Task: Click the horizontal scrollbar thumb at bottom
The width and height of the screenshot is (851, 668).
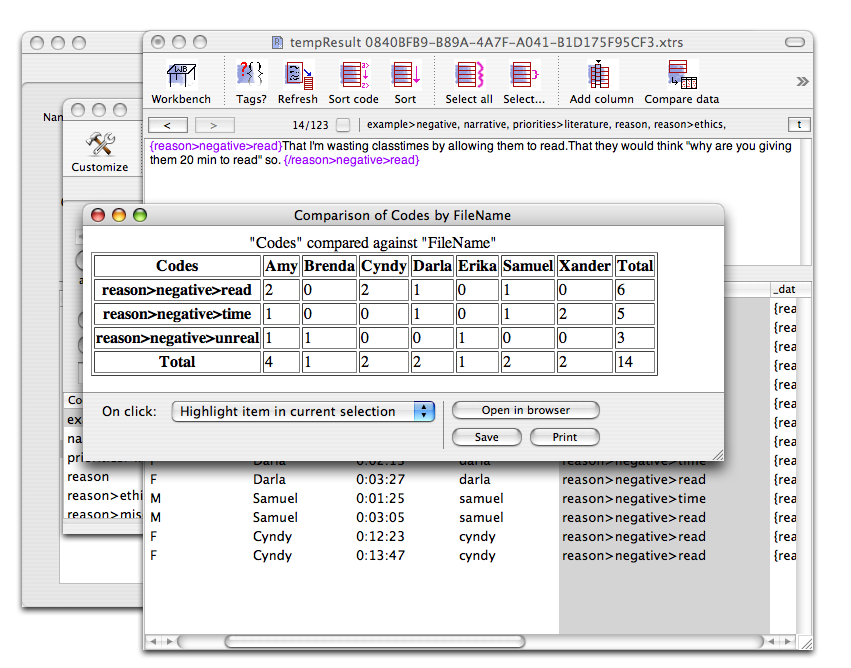Action: (x=374, y=641)
